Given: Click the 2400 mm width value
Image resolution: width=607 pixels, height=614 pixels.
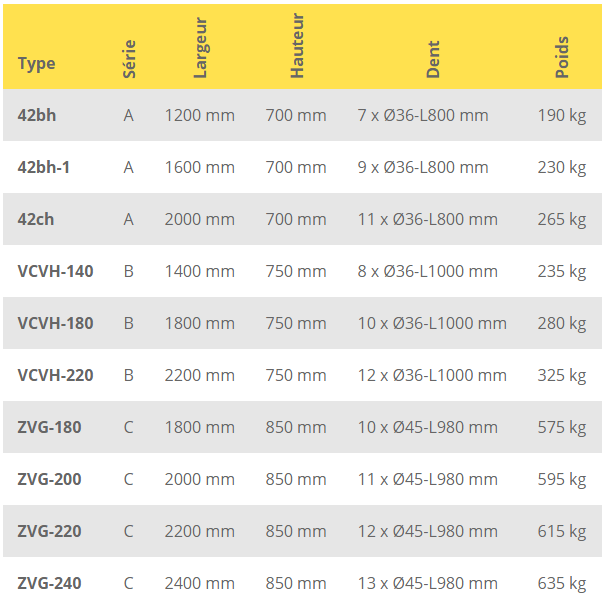Looking at the screenshot, I should tap(200, 584).
